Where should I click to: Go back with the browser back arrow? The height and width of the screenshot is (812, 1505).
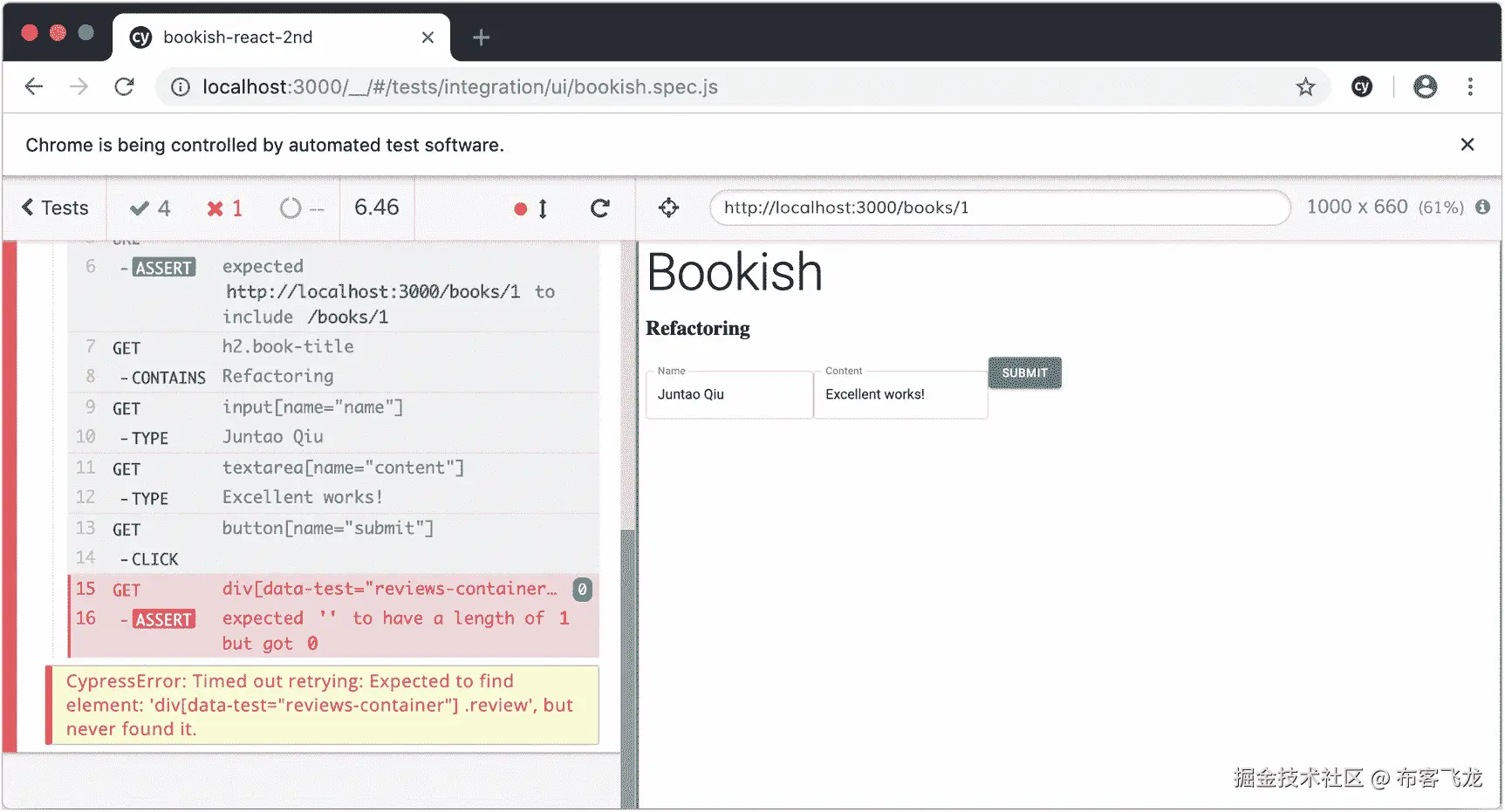click(34, 86)
